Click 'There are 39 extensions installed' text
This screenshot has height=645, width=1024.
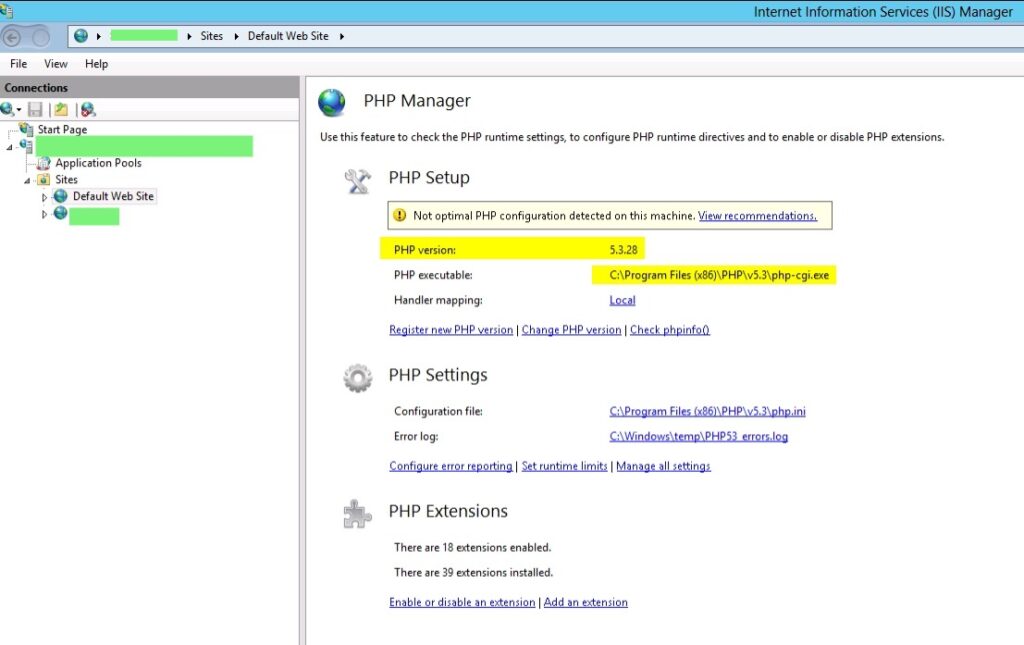click(x=473, y=573)
